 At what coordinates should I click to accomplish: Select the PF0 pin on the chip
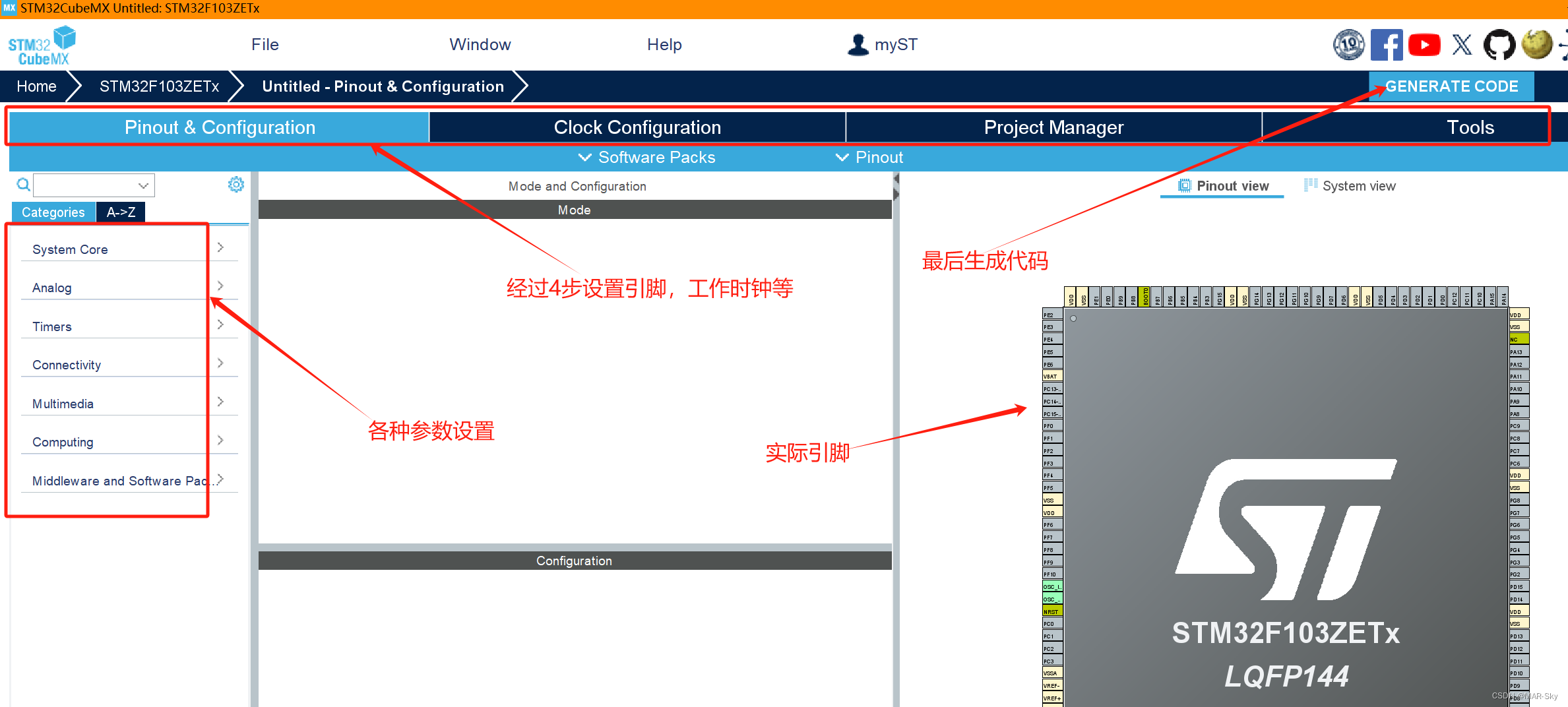pyautogui.click(x=1052, y=426)
